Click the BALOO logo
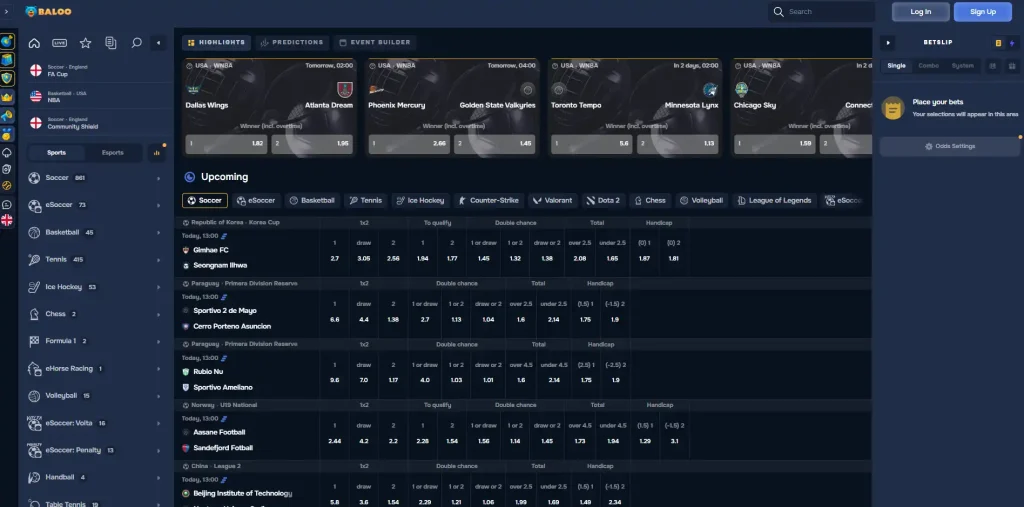Screen dimensions: 1024x507 click(49, 12)
